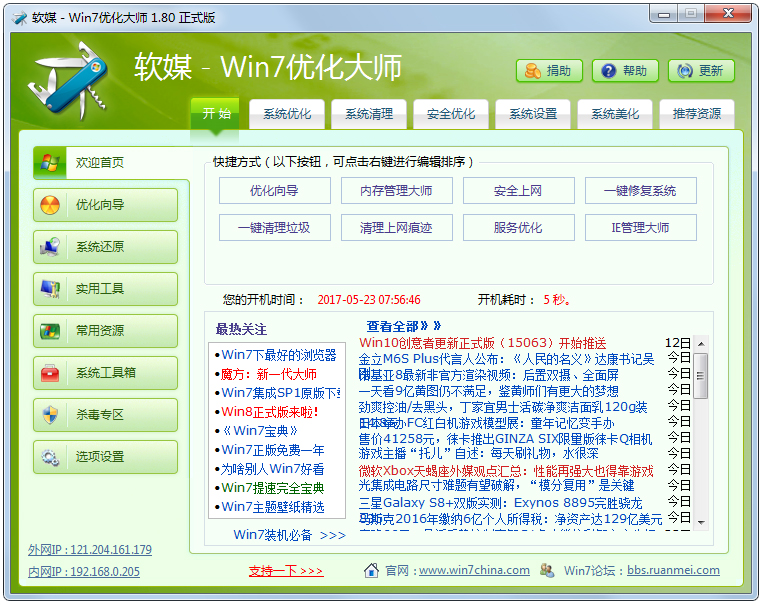The height and width of the screenshot is (606, 763).
Task: Switch to the 系统优化 tab
Action: coord(287,114)
